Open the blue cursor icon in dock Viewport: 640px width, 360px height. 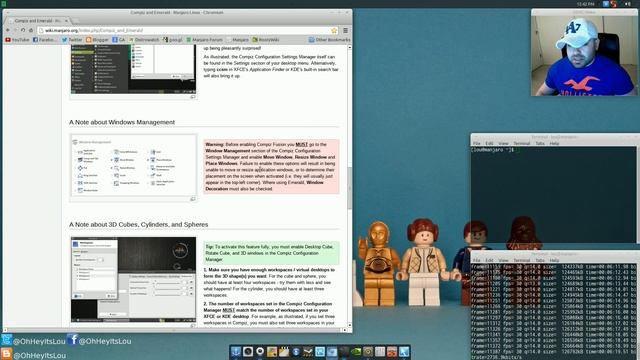pos(404,351)
